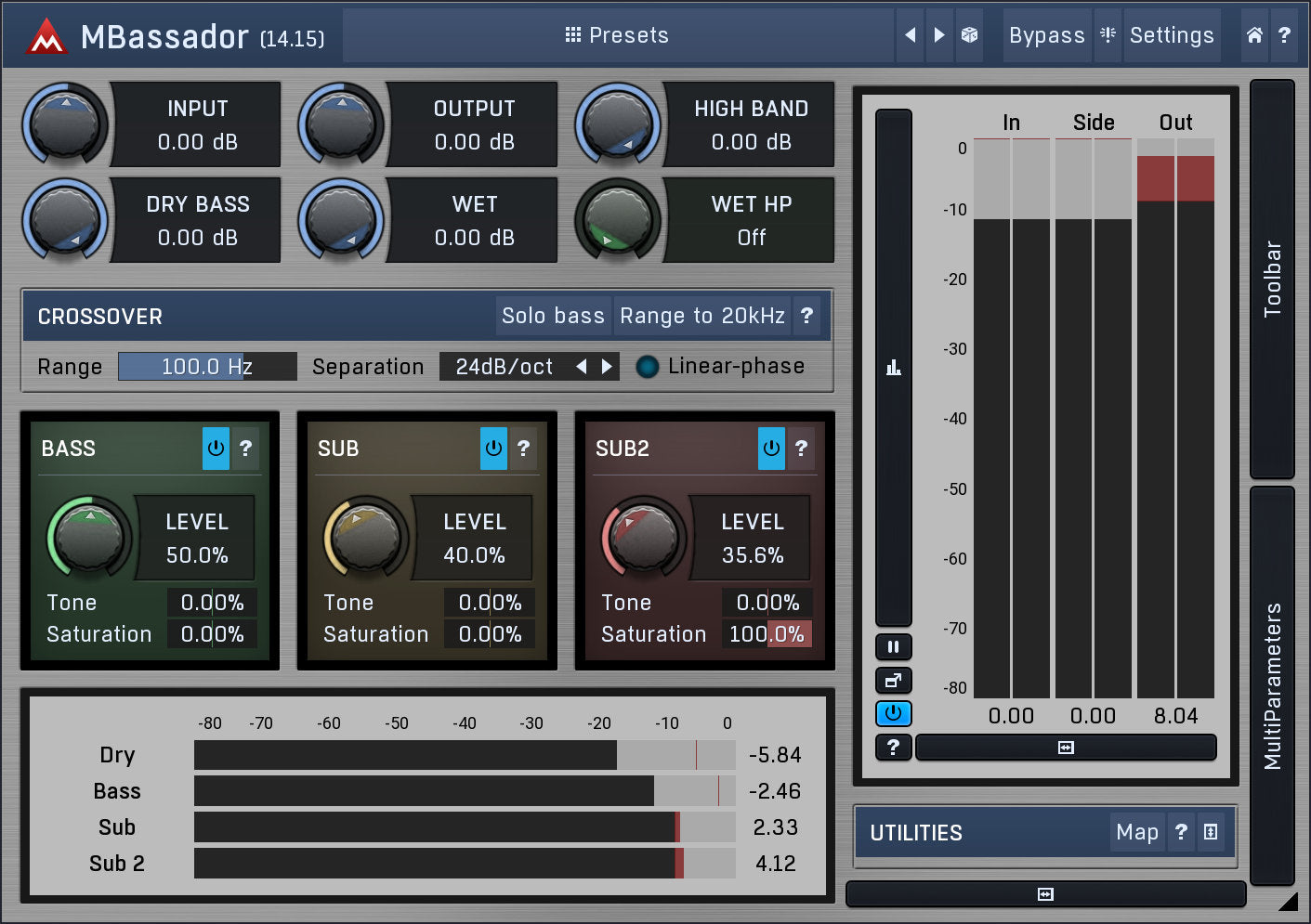
Task: Open the MultiParameters side tab
Action: click(1272, 685)
